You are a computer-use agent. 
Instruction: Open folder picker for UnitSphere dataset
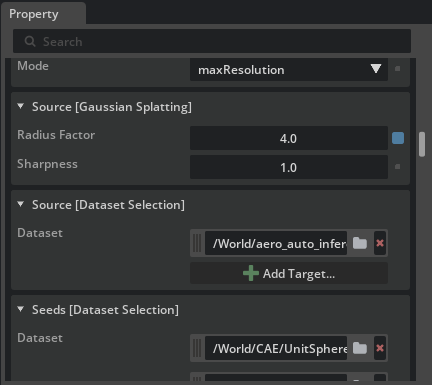[x=360, y=348]
